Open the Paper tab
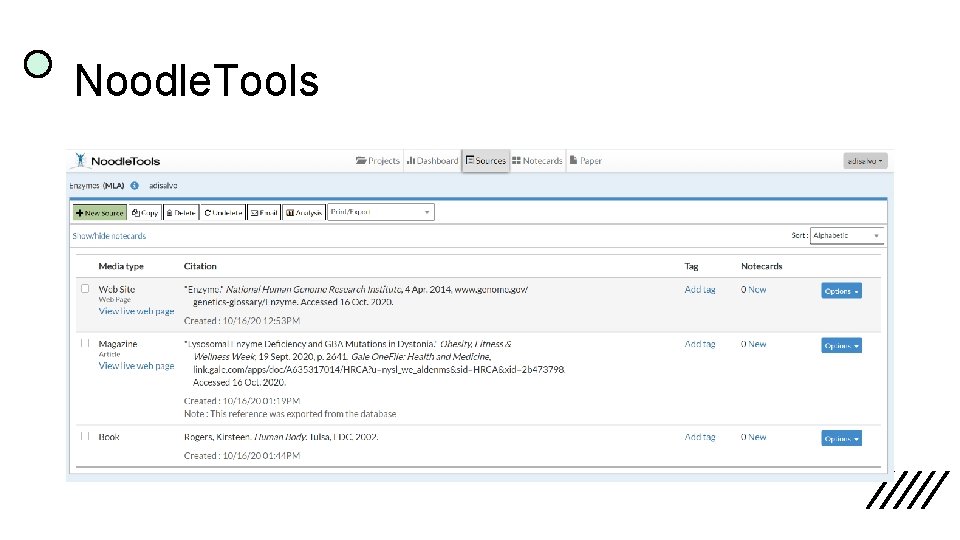This screenshot has width=960, height=540. [x=585, y=160]
